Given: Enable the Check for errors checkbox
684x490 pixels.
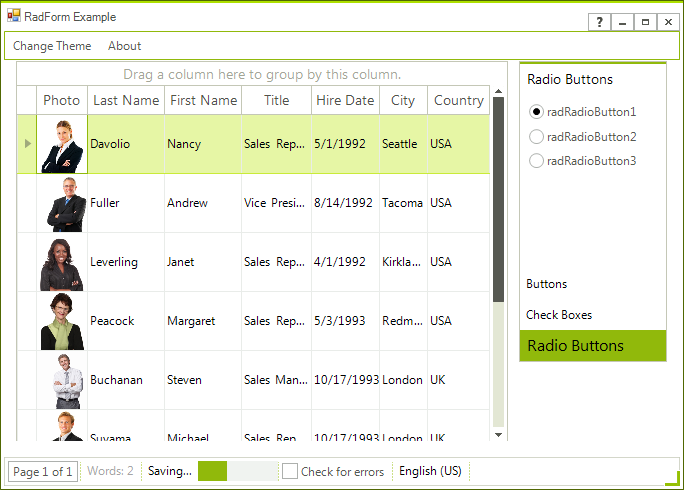Looking at the screenshot, I should tap(290, 471).
